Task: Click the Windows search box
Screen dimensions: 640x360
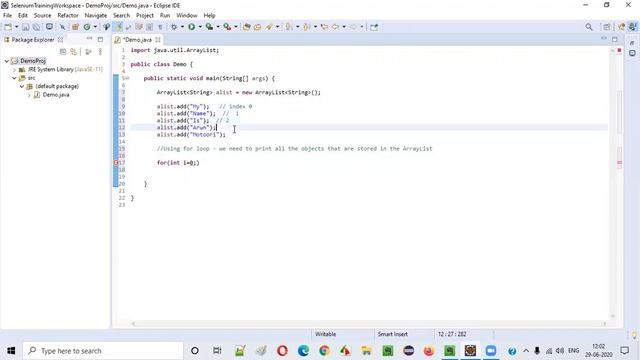Action: click(103, 351)
